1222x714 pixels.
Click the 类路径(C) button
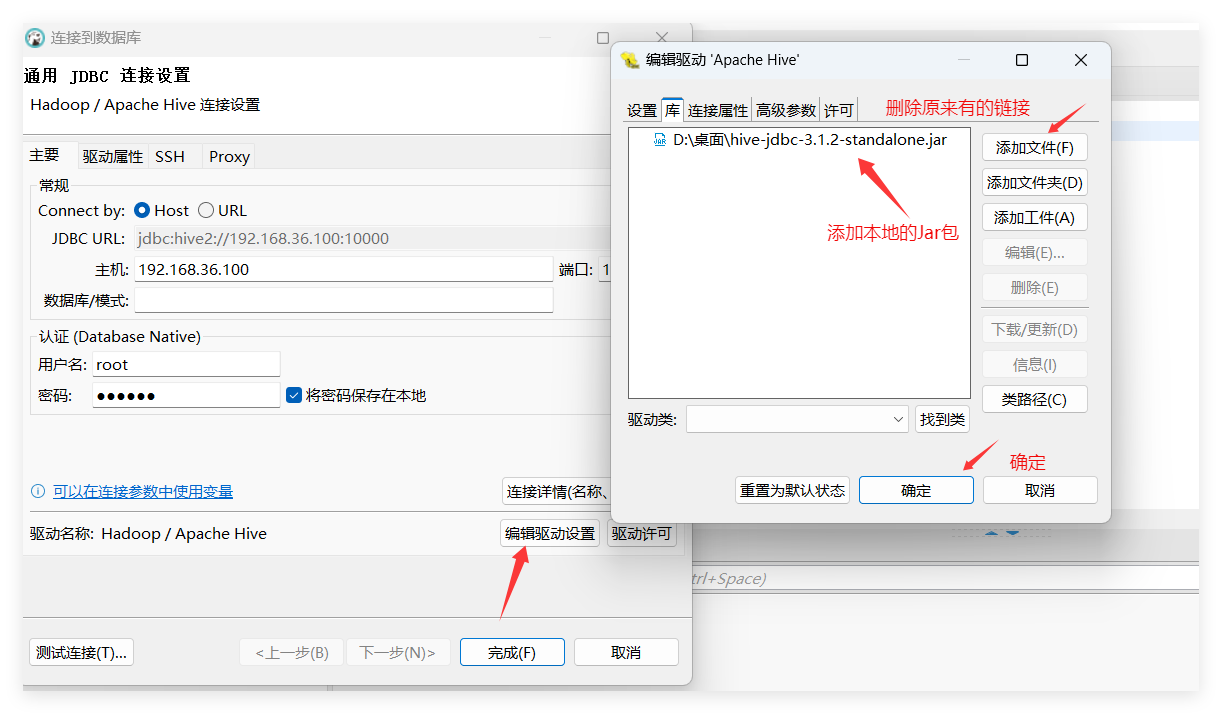[1035, 399]
